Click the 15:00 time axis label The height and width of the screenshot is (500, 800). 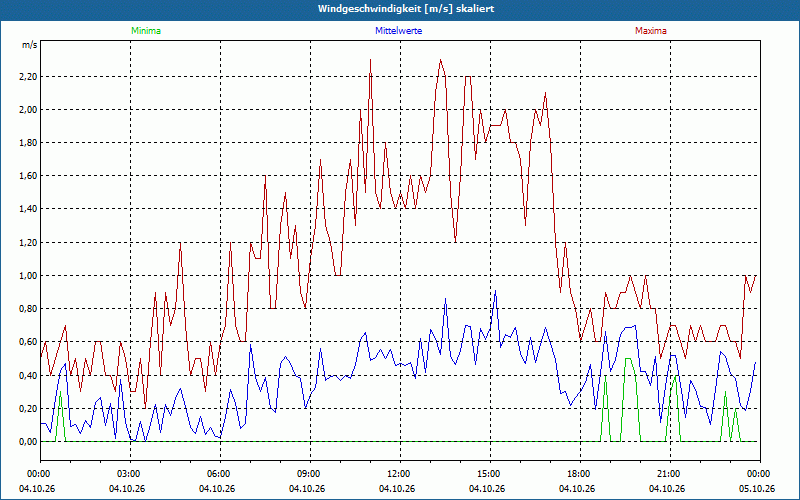point(490,474)
